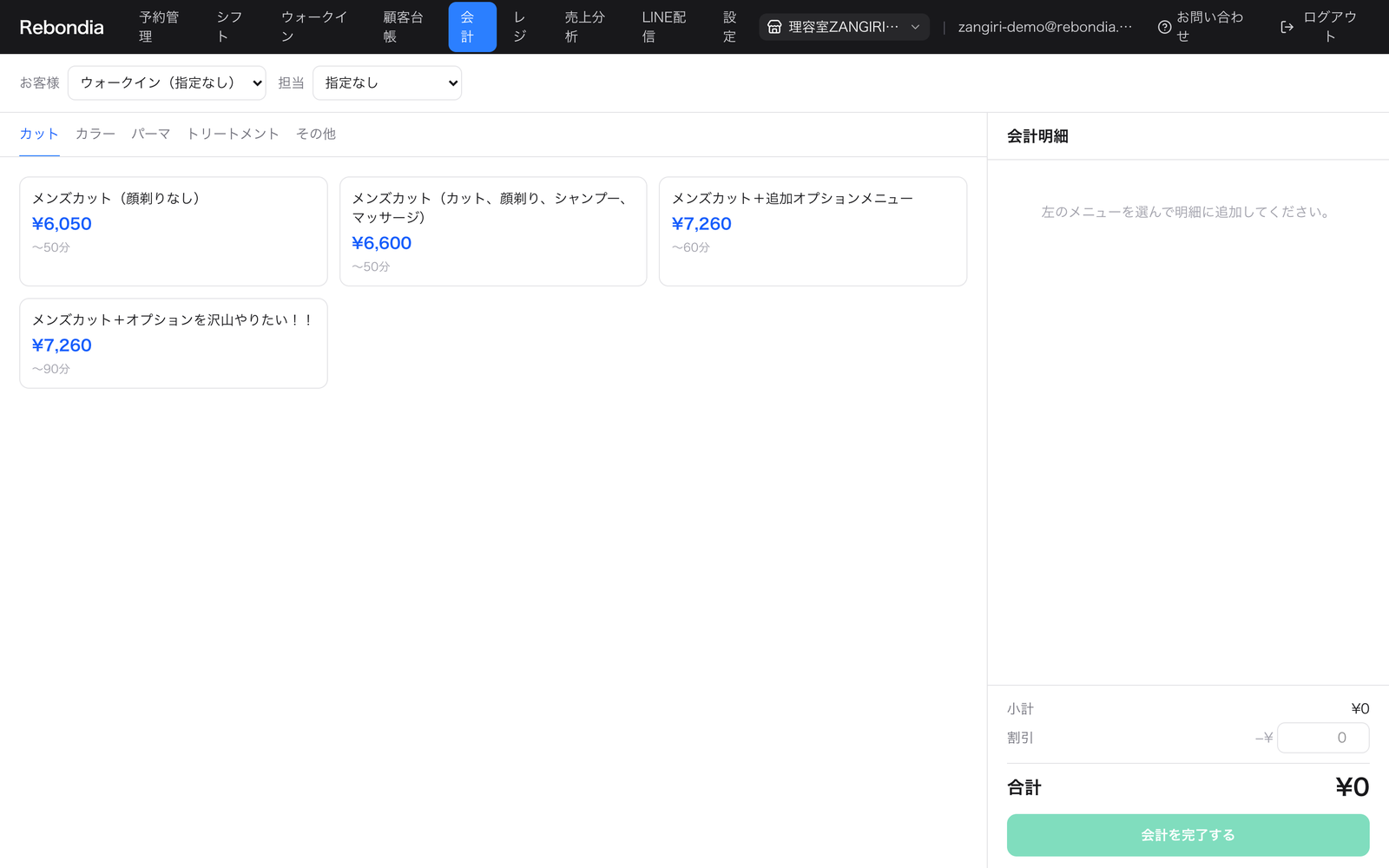1389x868 pixels.
Task: Click the zangiri-demo@rebondia account email
Action: (x=1045, y=27)
